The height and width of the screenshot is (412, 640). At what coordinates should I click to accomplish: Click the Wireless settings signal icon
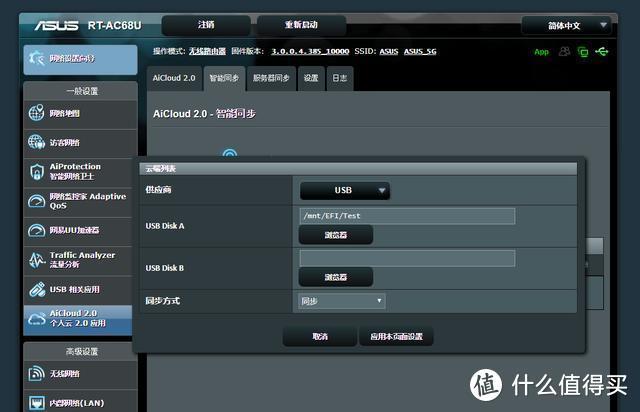pyautogui.click(x=37, y=373)
